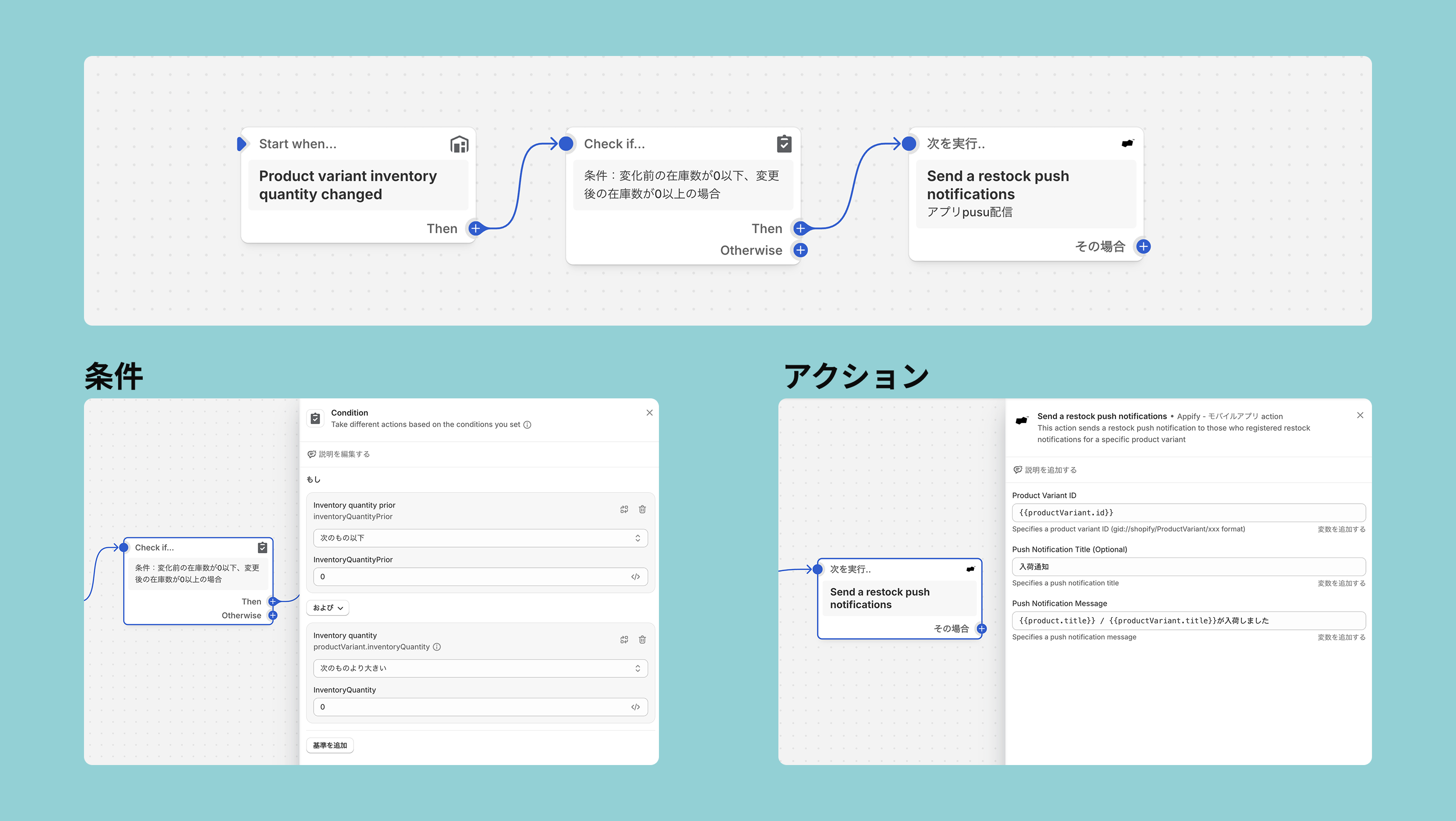Click plus after Then on Start when card
Viewport: 1456px width, 821px height.
coord(476,228)
